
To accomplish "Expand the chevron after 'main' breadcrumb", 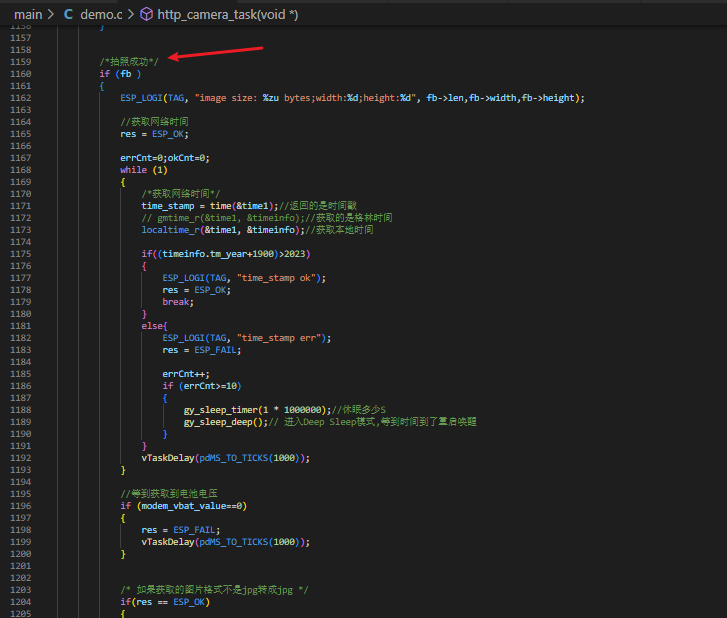I will tap(51, 14).
